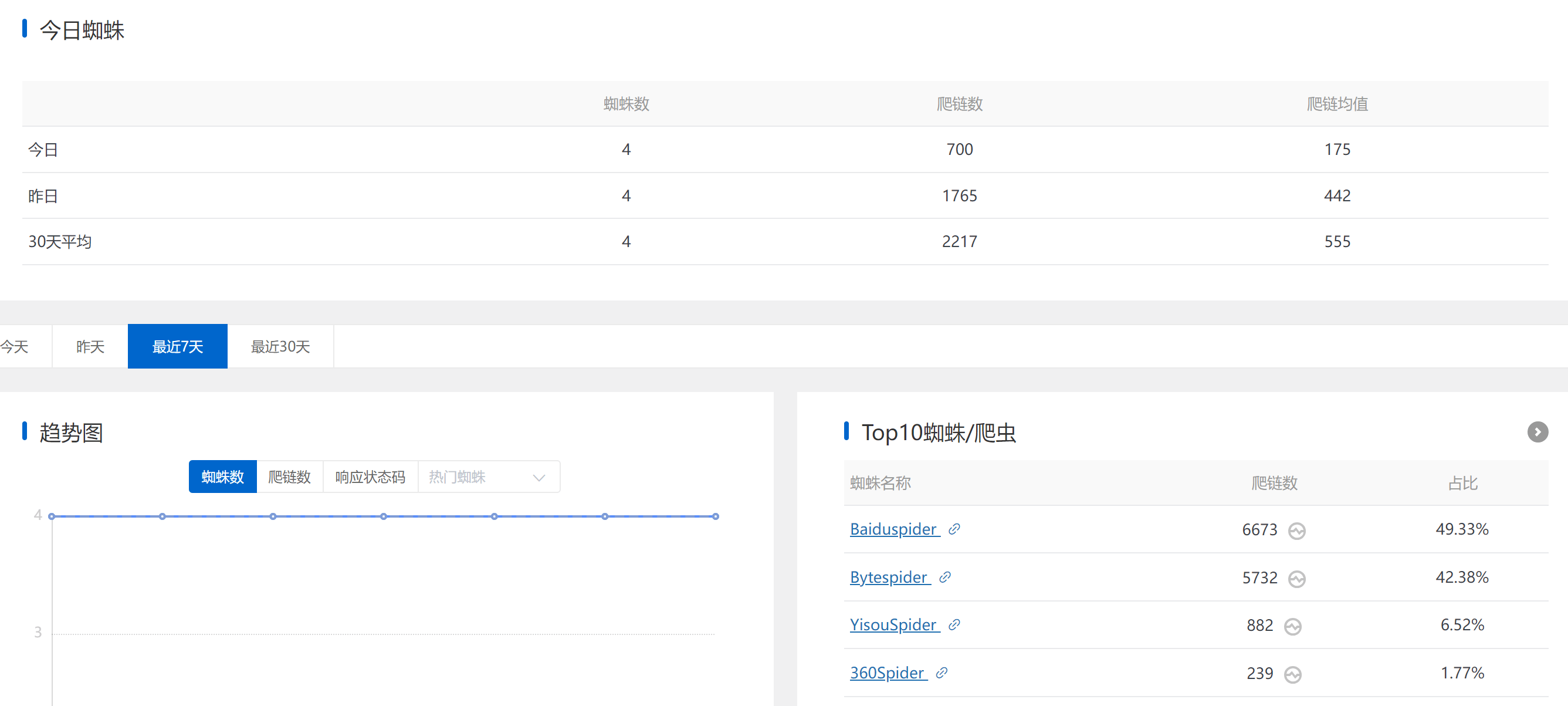Click yesterday's 爬链数 value 1765
The width and height of the screenshot is (1568, 706).
click(x=959, y=196)
